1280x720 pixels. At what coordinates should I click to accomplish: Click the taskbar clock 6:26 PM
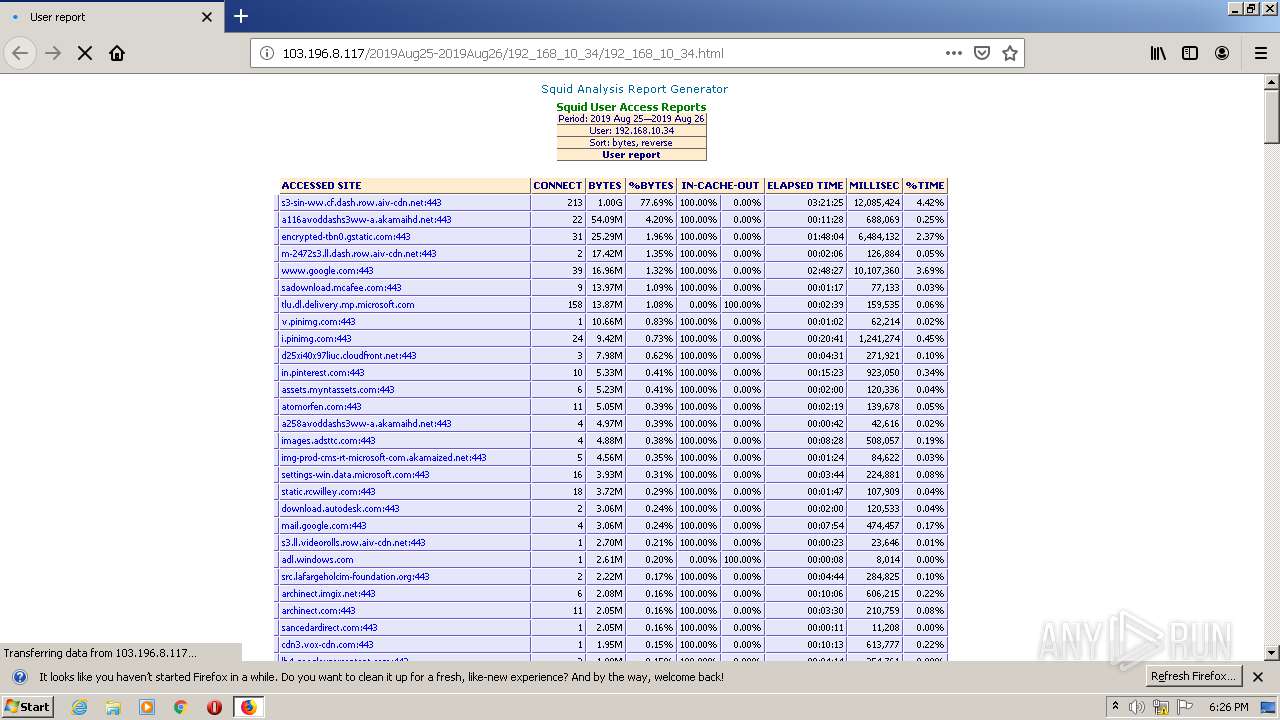(1228, 707)
